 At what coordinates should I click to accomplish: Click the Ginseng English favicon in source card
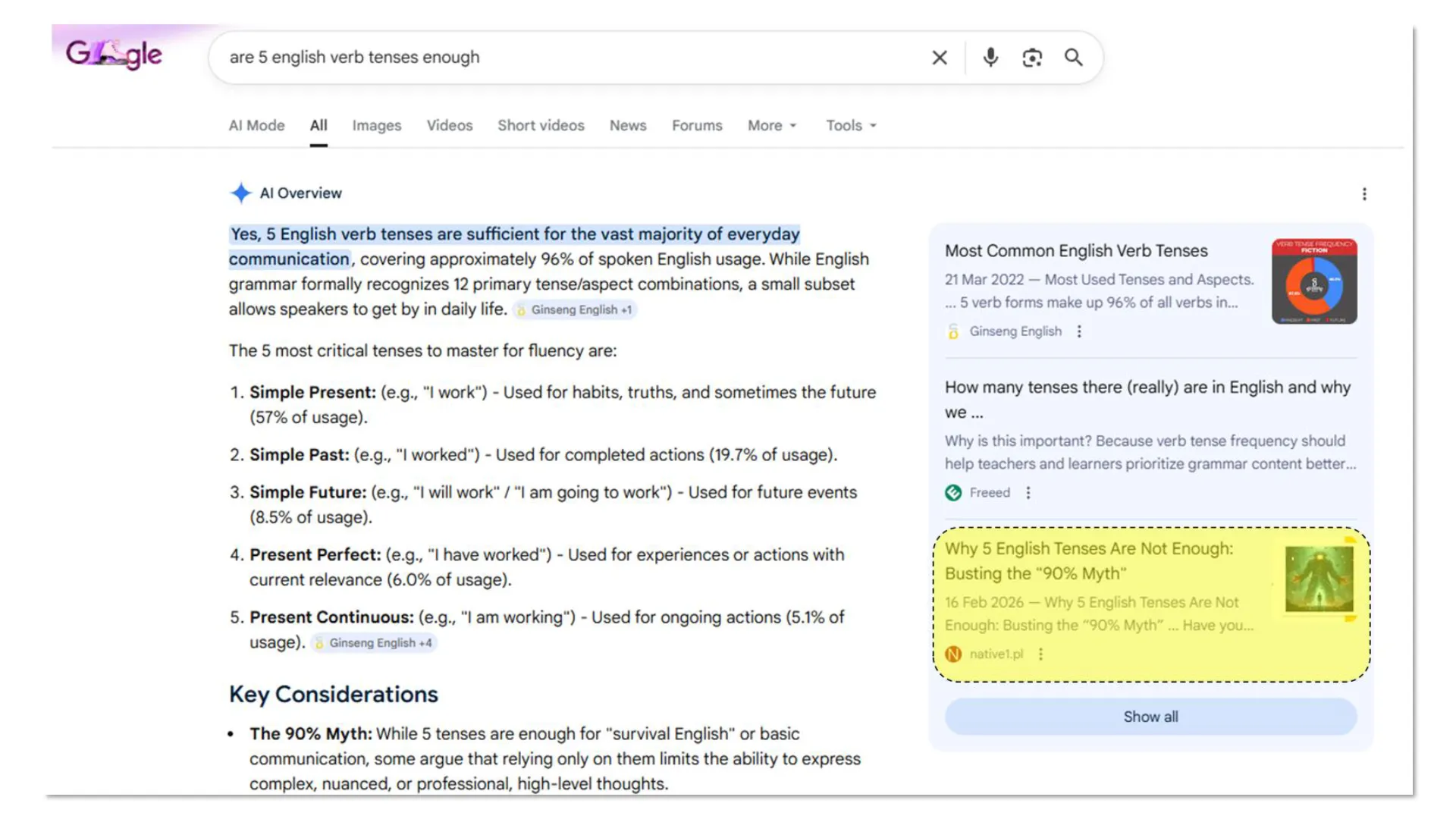pyautogui.click(x=953, y=331)
